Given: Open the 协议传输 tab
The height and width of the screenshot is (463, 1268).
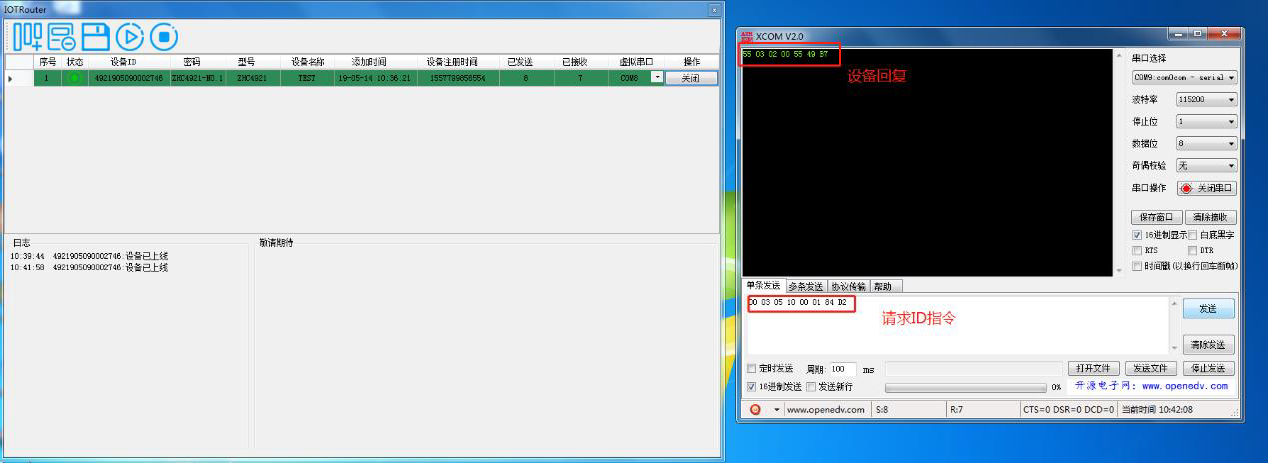Looking at the screenshot, I should (x=848, y=286).
